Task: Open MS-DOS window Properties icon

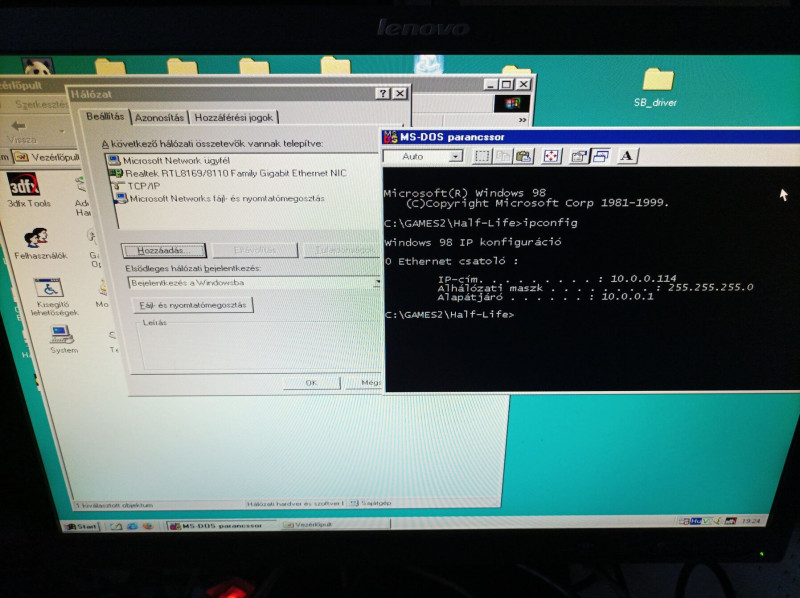Action: point(579,156)
